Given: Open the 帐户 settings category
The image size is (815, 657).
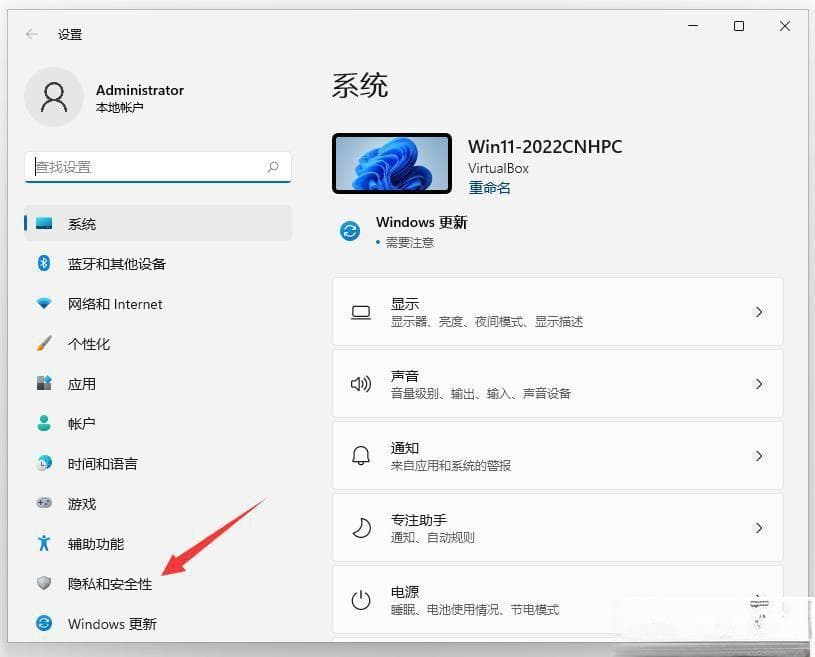Looking at the screenshot, I should [x=158, y=423].
